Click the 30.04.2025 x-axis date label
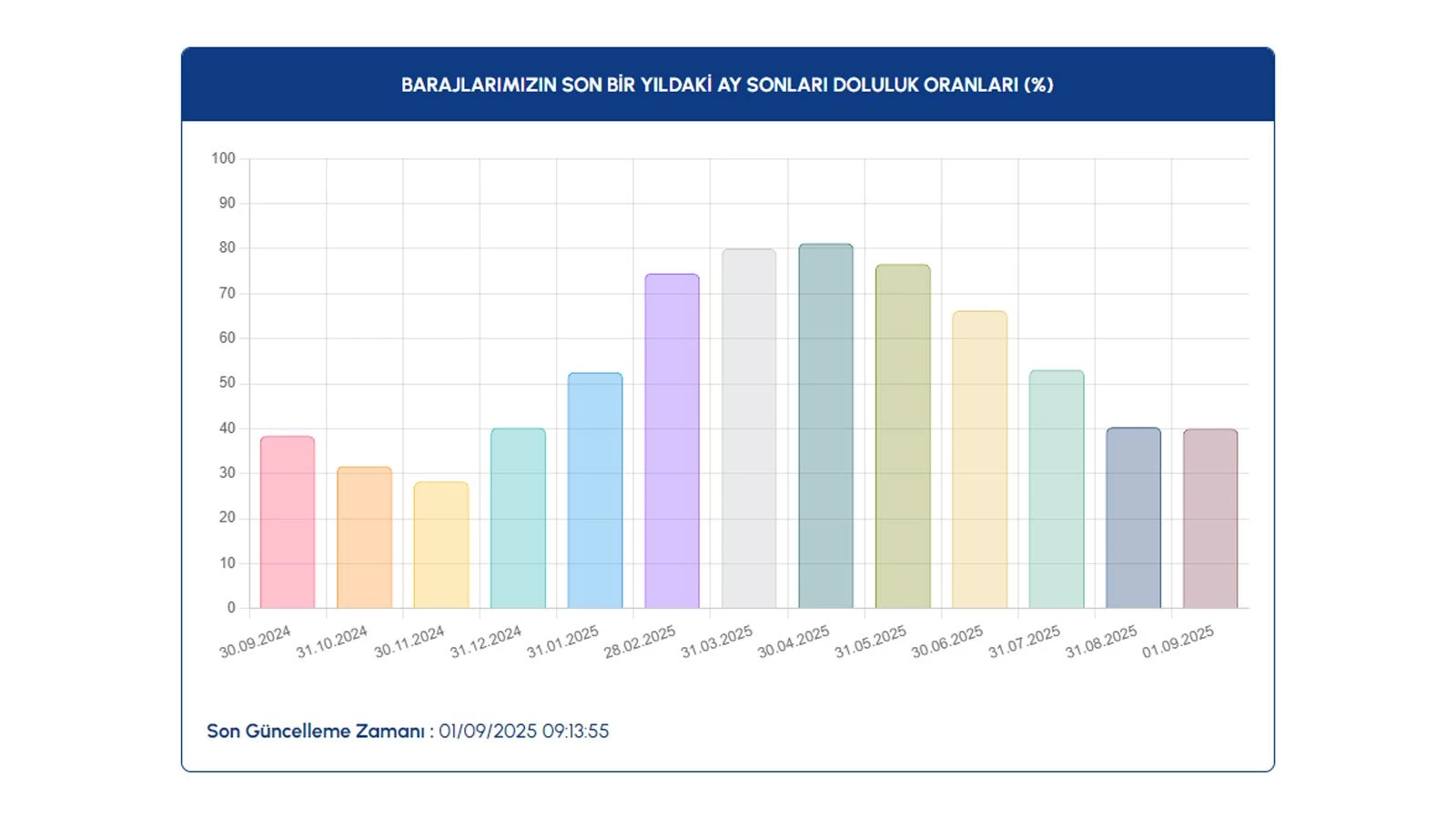Viewport: 1456px width, 819px height. [794, 642]
